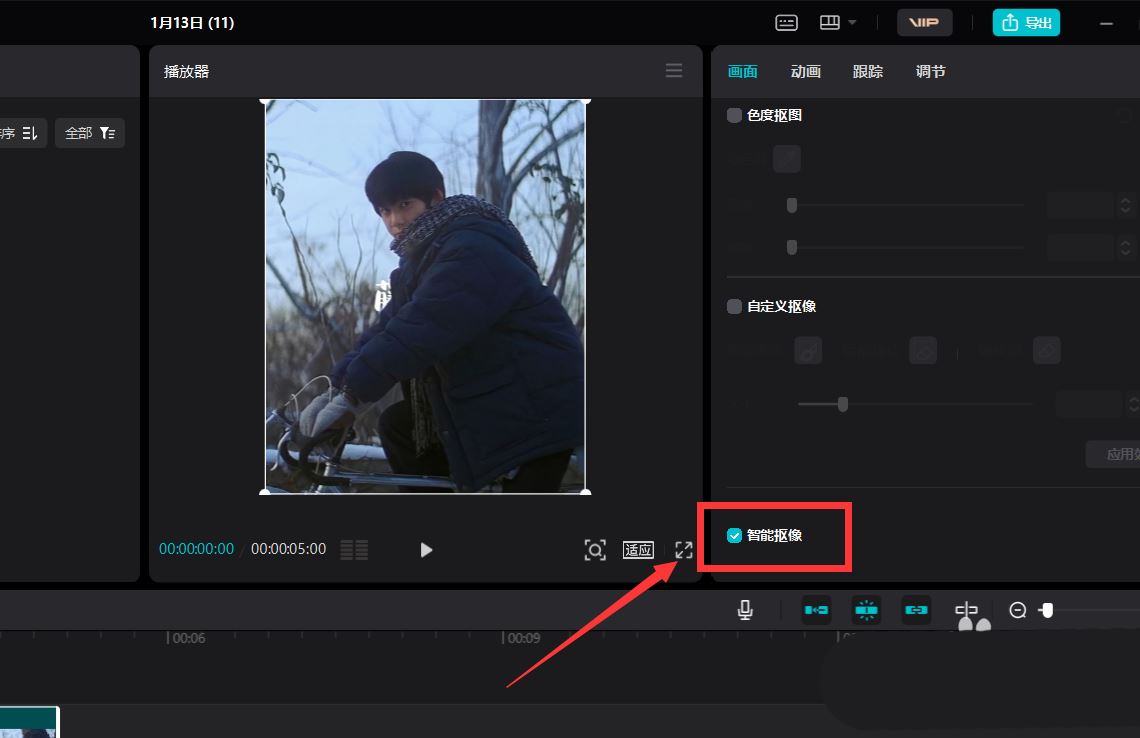Viewport: 1140px width, 738px height.
Task: Toggle the auto snapping icon
Action: [x=866, y=610]
